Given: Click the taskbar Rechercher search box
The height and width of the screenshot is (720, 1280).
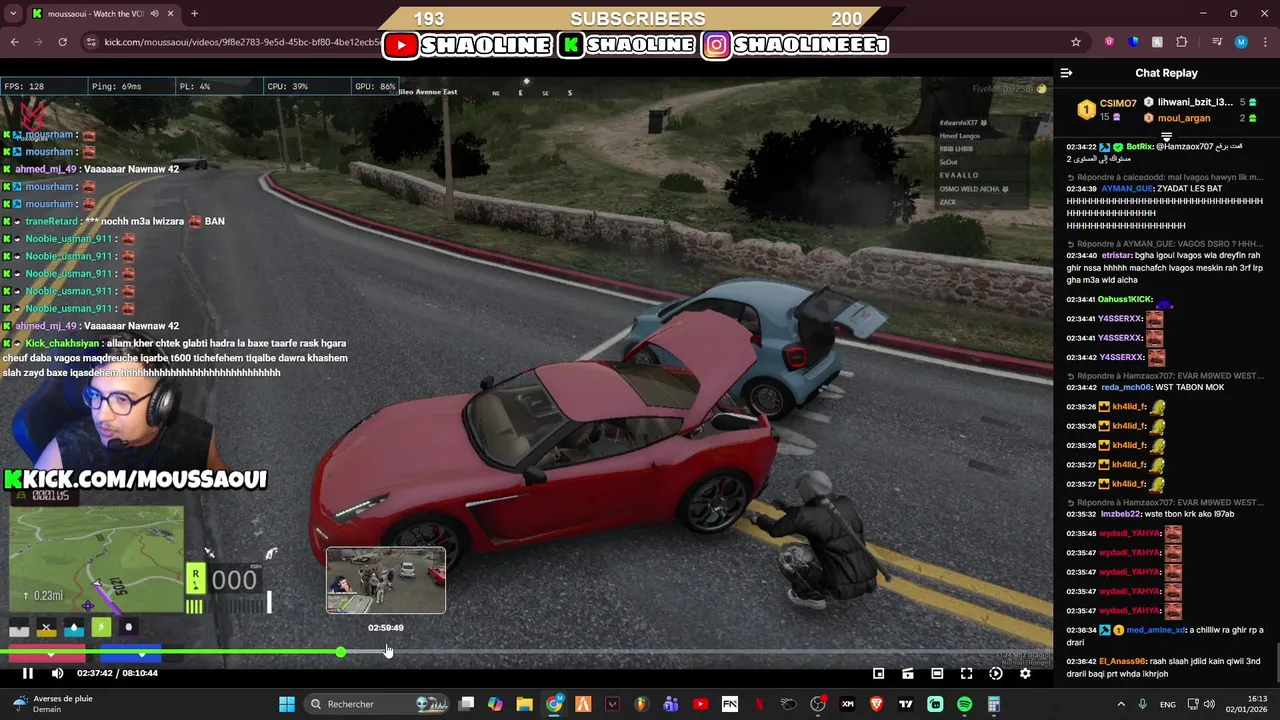Looking at the screenshot, I should [375, 704].
